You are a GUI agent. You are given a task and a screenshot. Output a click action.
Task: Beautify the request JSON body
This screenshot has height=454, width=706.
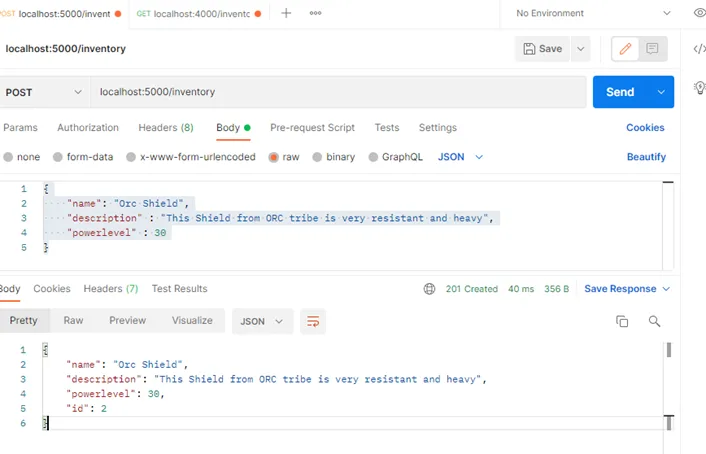646,157
